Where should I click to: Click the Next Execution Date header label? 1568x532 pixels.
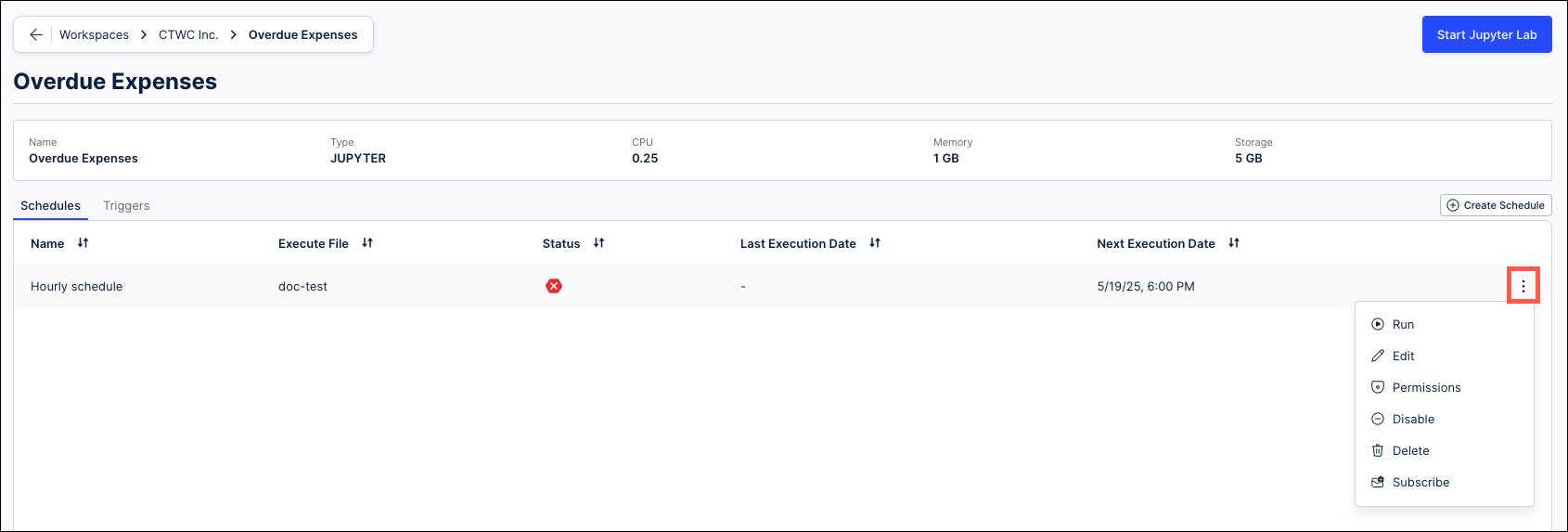point(1156,243)
